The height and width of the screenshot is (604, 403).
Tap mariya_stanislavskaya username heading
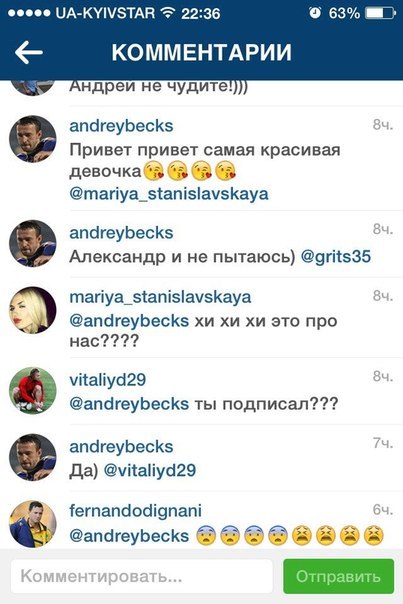[x=160, y=297]
